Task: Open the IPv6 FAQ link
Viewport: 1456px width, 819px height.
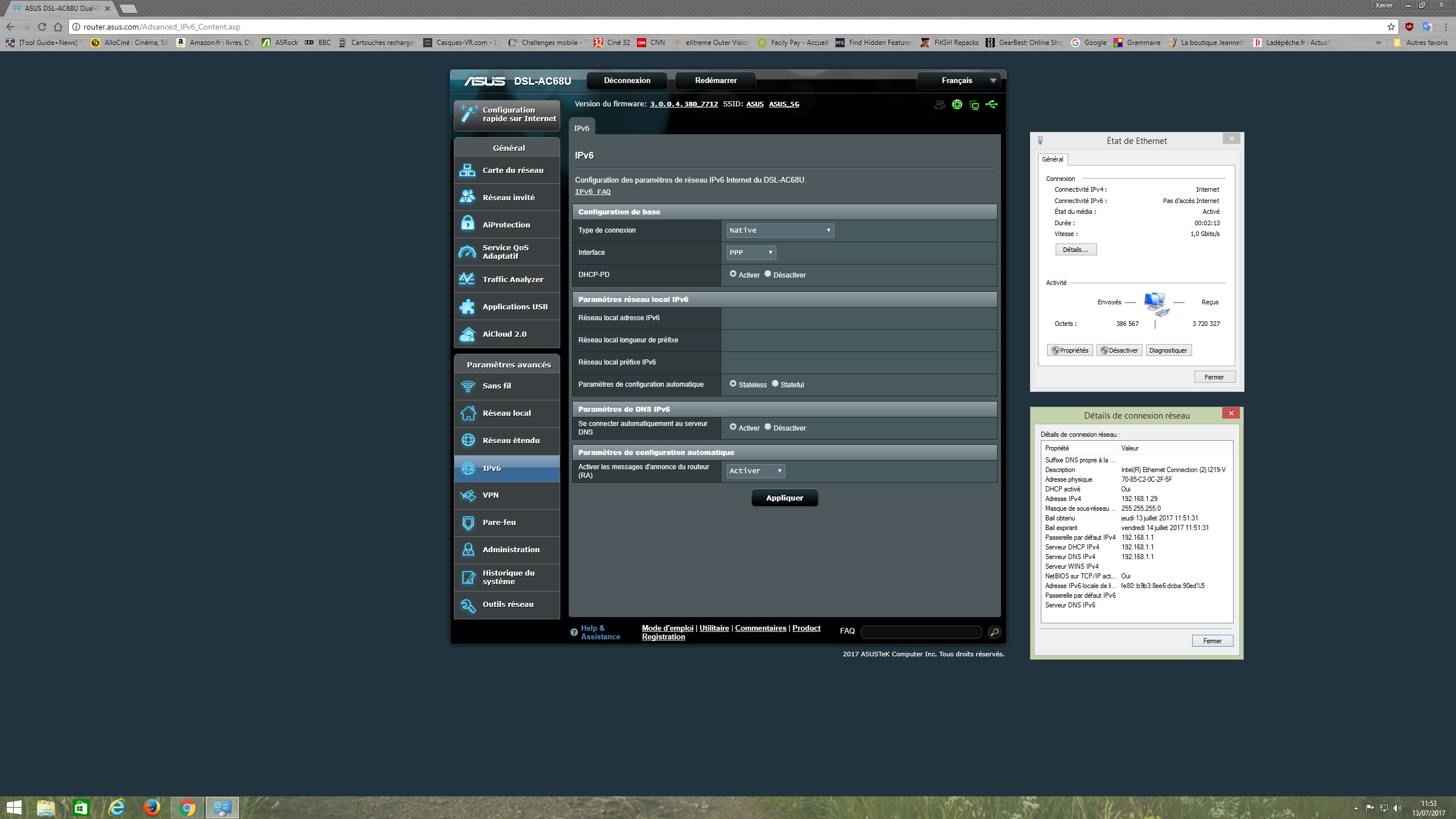Action: coord(593,192)
